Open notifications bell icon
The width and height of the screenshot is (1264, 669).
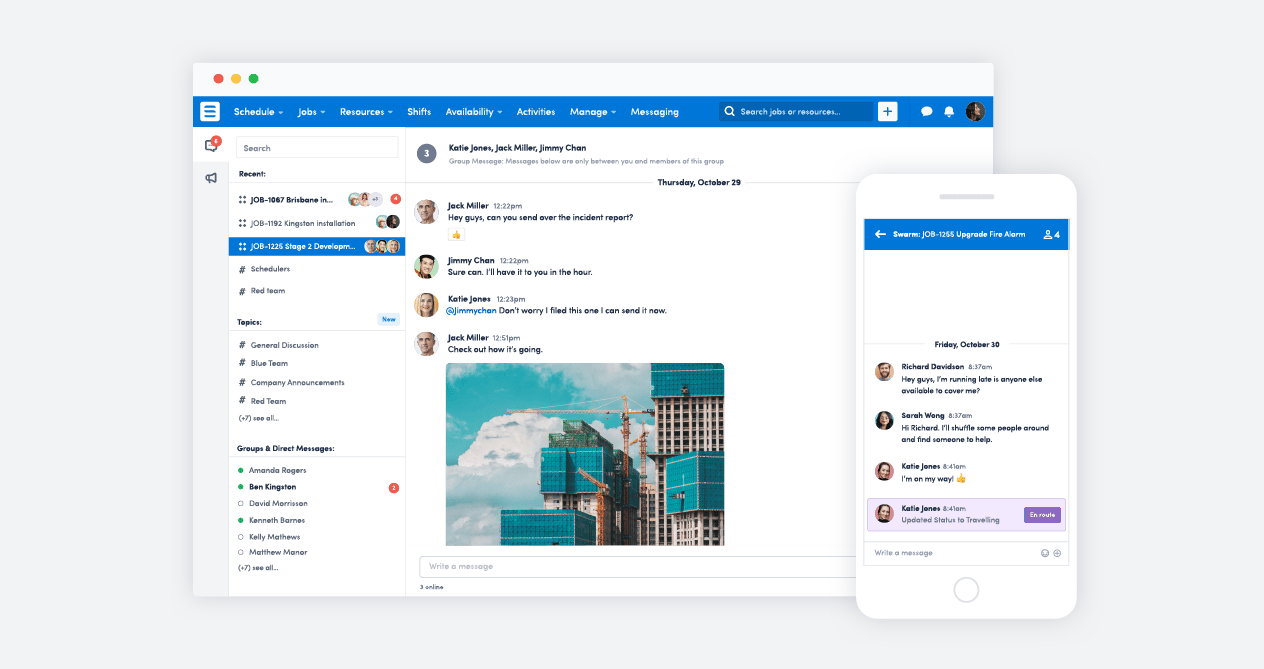[x=949, y=112]
